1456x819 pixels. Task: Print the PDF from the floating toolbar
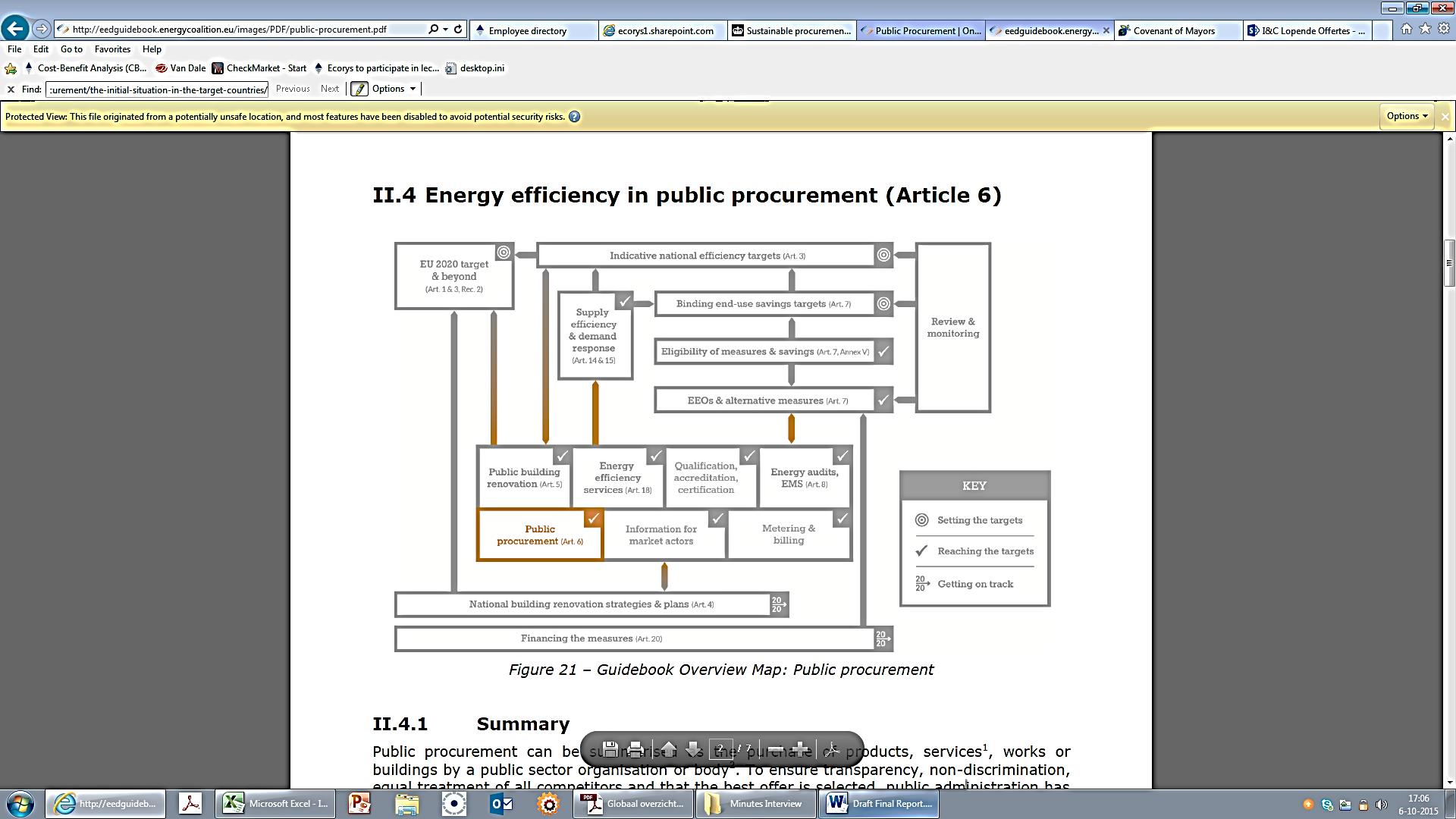[636, 749]
